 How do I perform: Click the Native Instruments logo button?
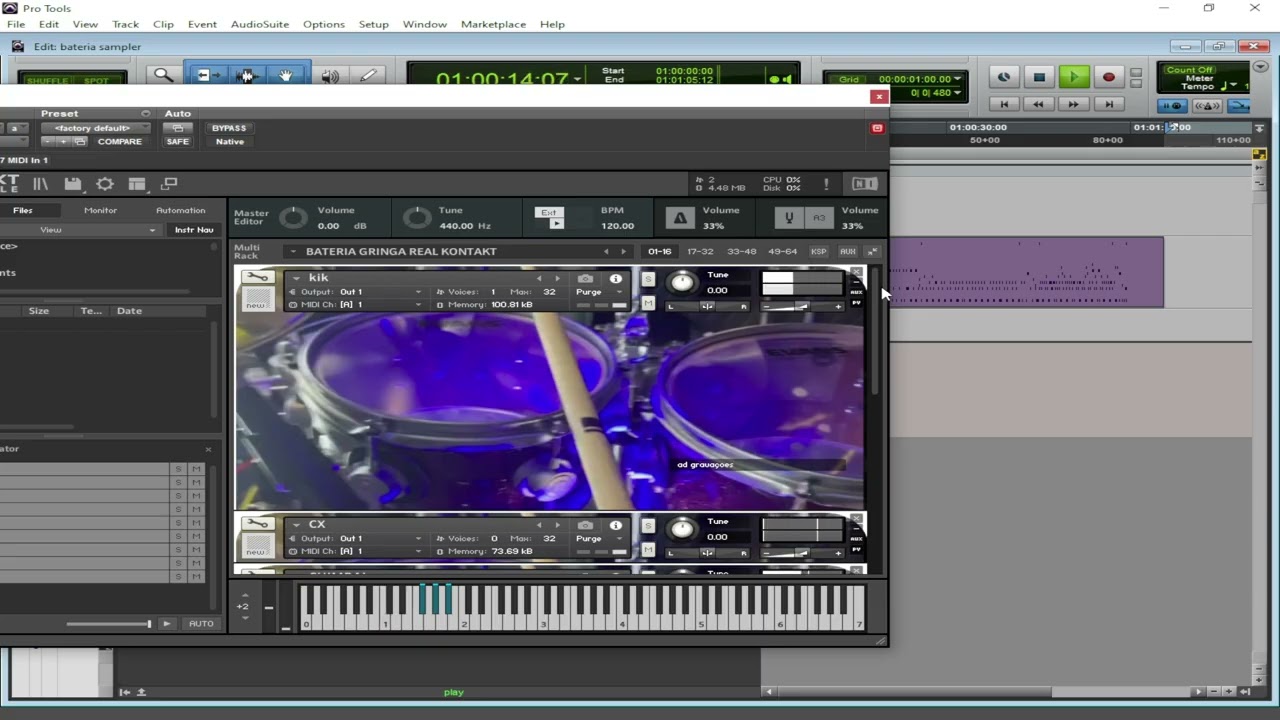(864, 184)
